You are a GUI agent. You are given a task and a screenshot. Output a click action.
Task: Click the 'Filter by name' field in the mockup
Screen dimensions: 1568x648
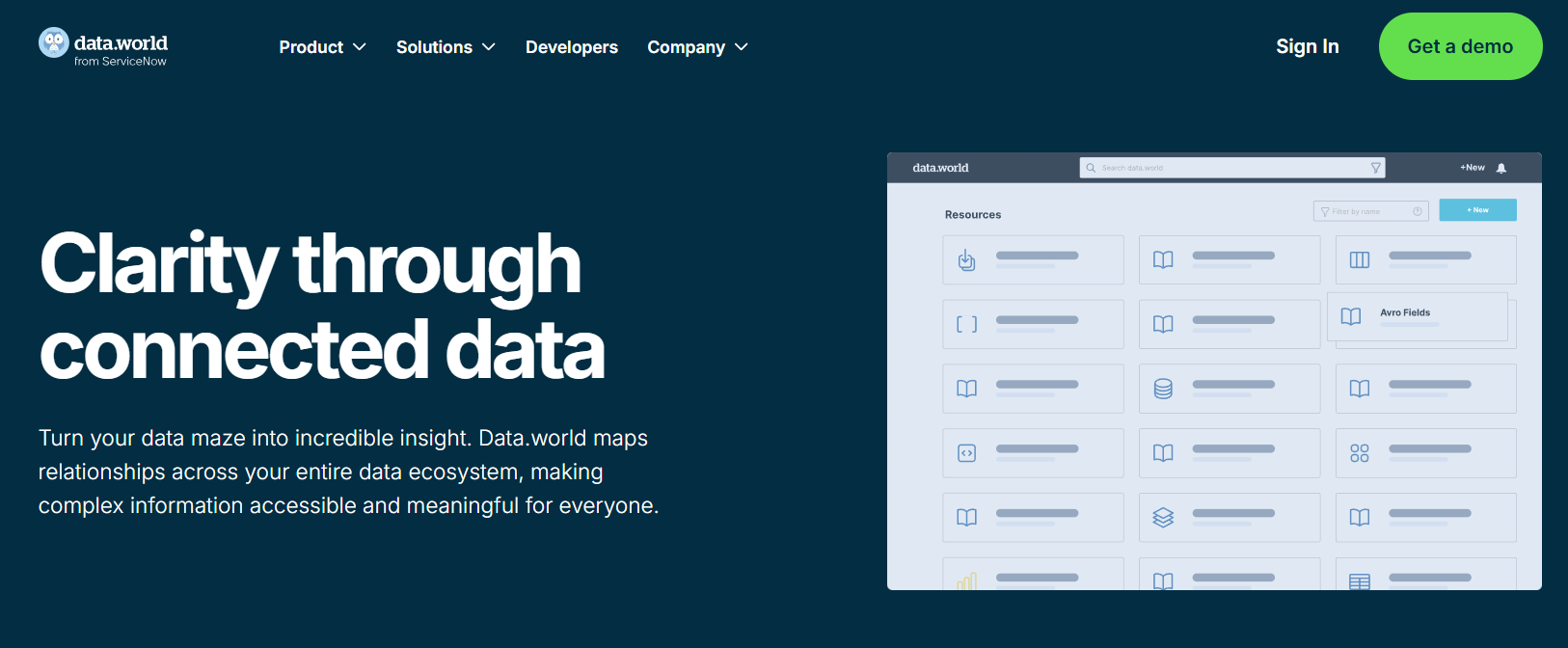[1370, 211]
